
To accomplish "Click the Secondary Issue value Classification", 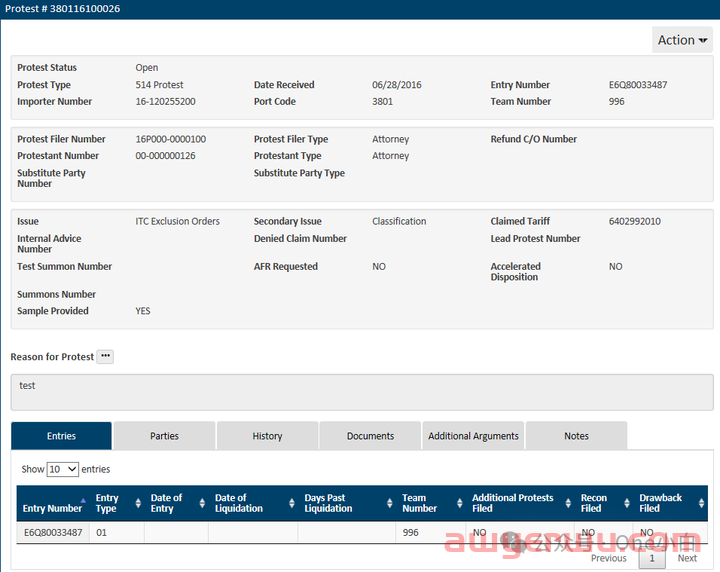I will [399, 221].
